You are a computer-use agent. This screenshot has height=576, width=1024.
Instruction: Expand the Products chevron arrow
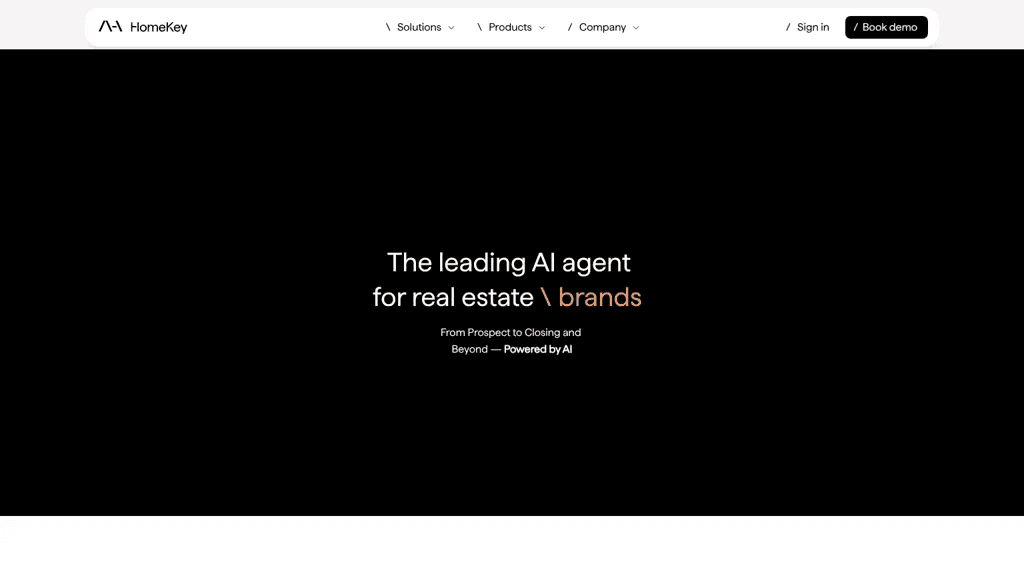tap(542, 28)
